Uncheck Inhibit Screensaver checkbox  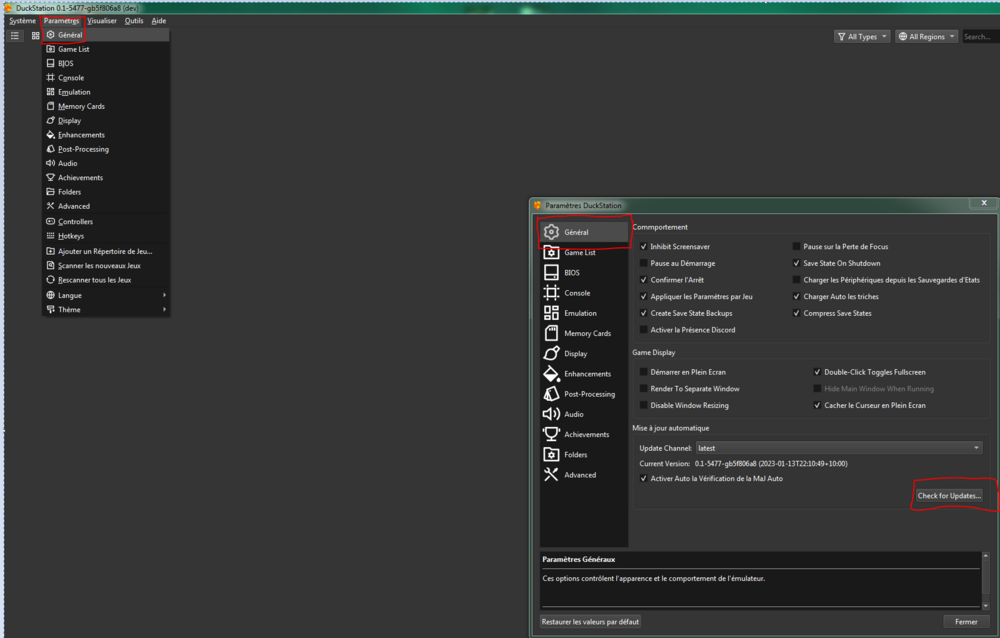pyautogui.click(x=643, y=246)
